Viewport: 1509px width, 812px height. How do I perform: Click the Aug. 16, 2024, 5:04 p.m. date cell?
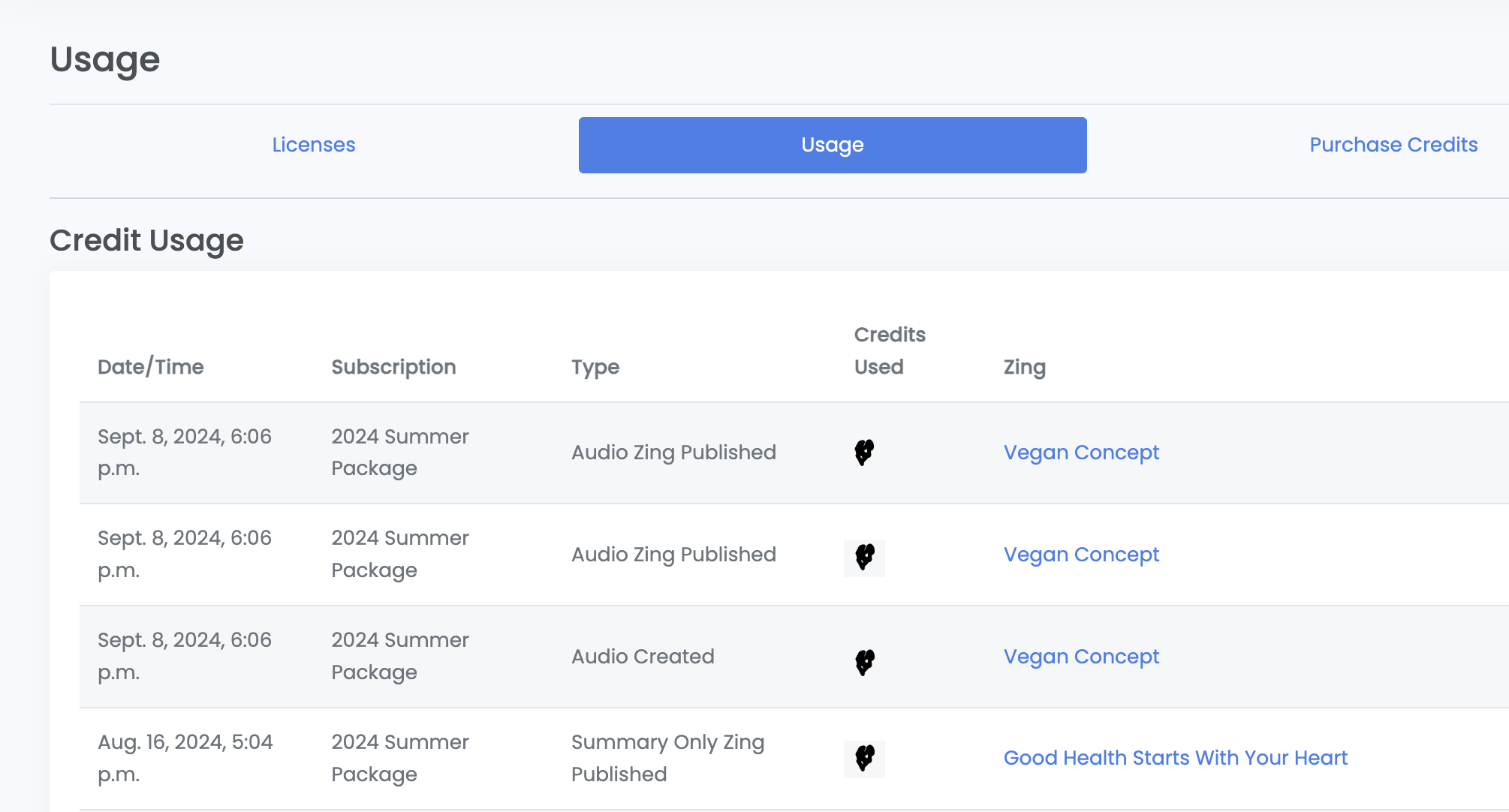point(185,758)
